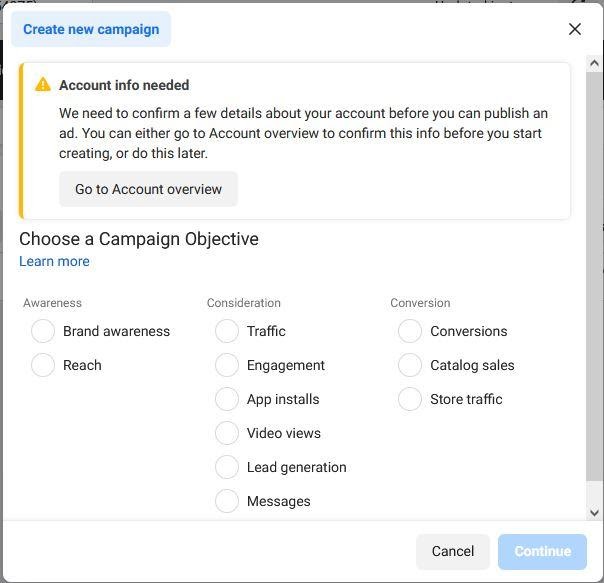This screenshot has width=604, height=583.
Task: Pick the App installs objective
Action: pos(227,399)
